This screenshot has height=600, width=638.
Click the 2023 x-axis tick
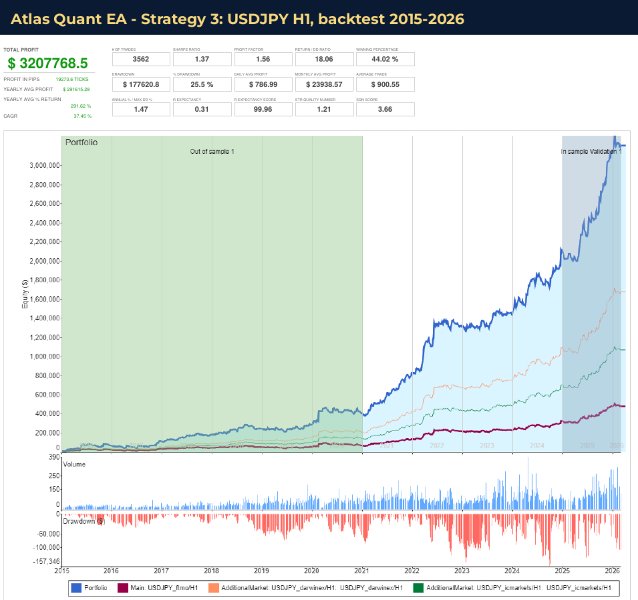tap(462, 571)
